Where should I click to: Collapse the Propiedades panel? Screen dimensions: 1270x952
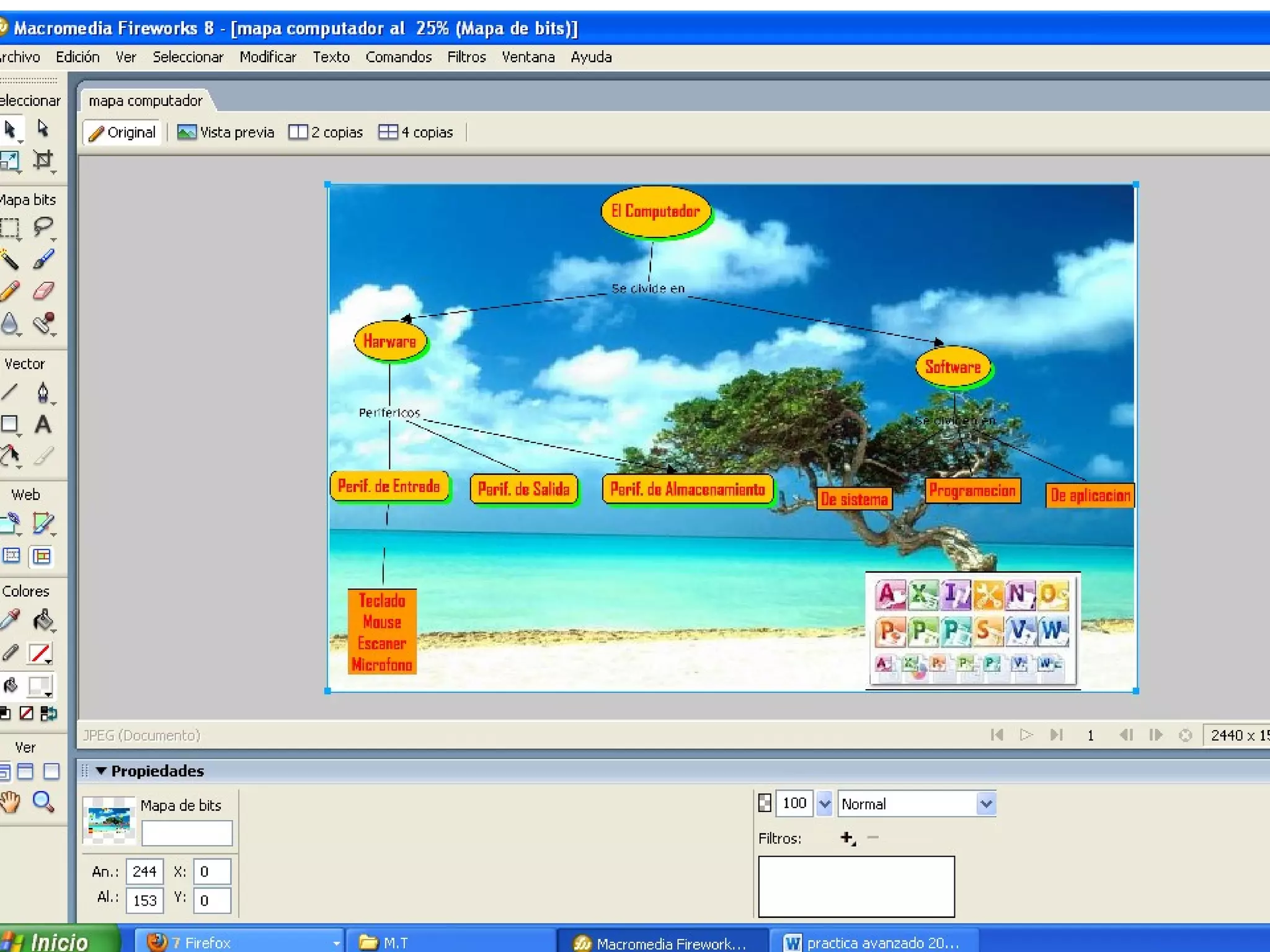pyautogui.click(x=102, y=770)
